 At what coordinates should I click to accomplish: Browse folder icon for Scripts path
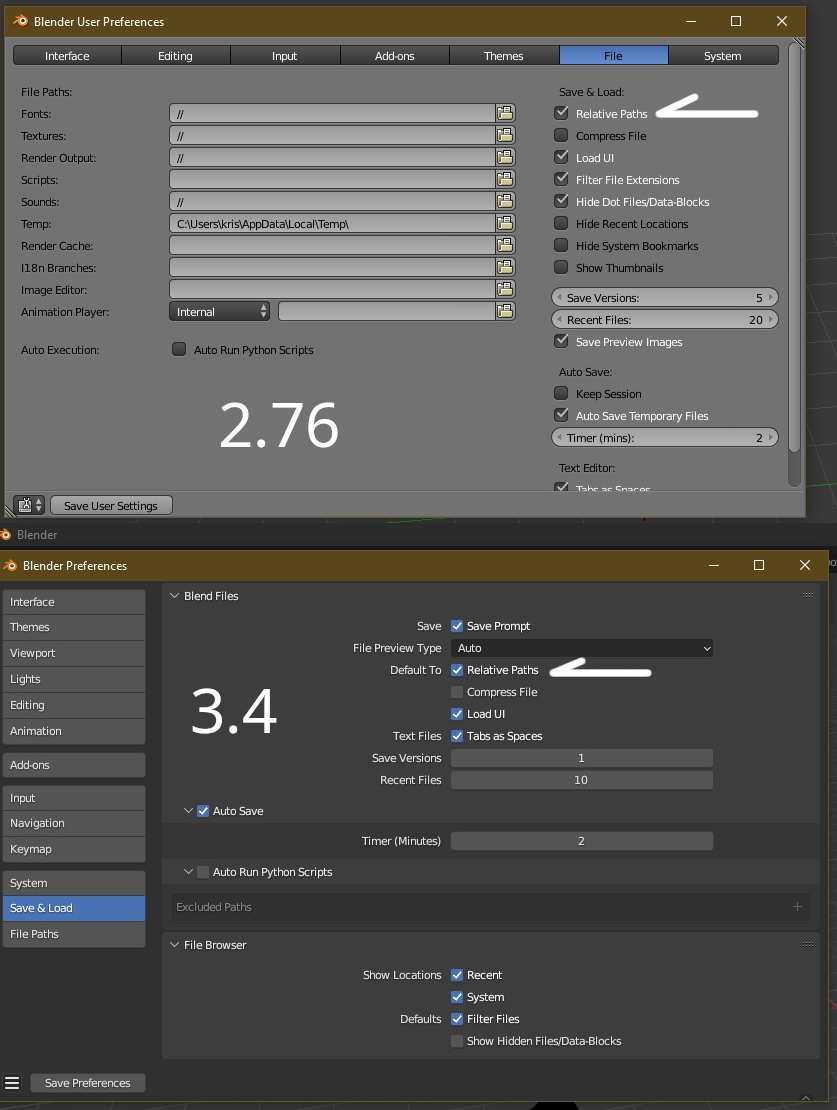pos(505,179)
